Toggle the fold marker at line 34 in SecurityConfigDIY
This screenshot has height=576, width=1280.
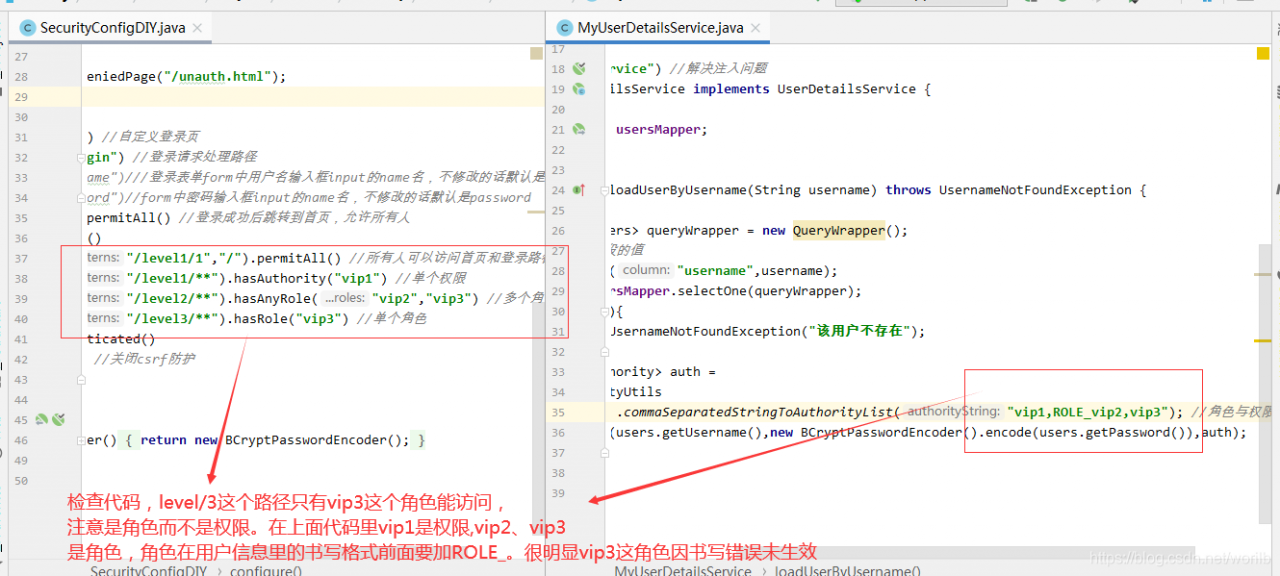point(79,198)
